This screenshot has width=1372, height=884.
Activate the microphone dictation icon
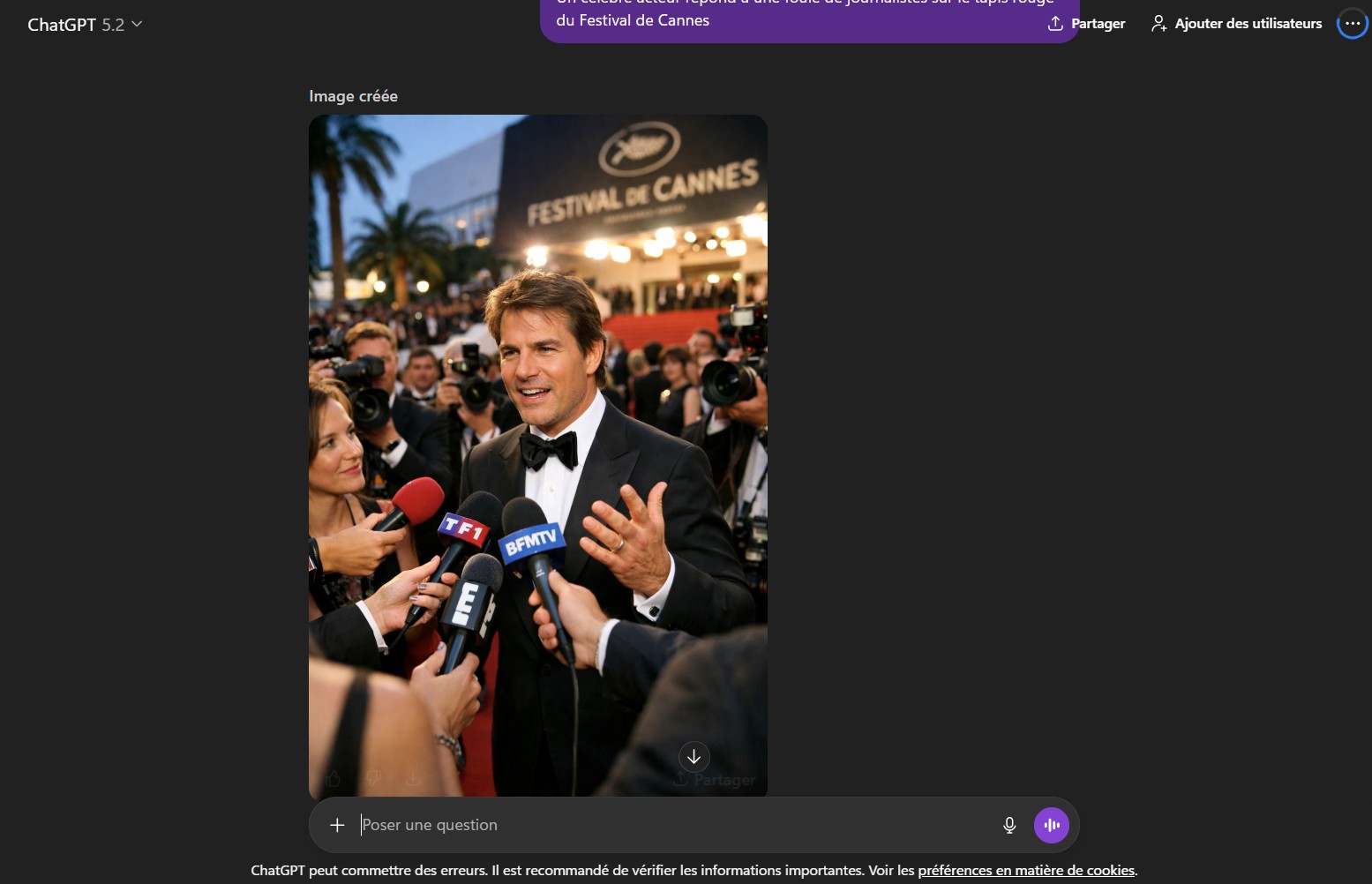1009,825
